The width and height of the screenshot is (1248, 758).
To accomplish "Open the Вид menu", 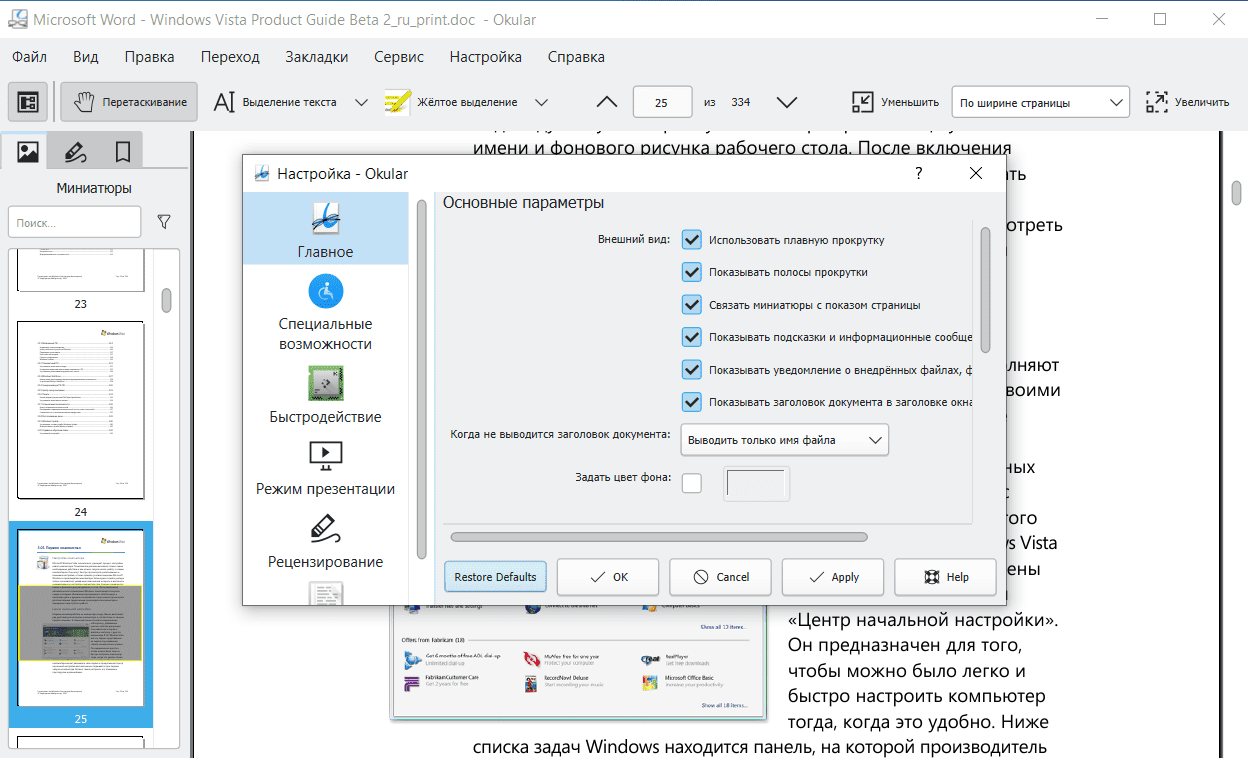I will [x=86, y=57].
